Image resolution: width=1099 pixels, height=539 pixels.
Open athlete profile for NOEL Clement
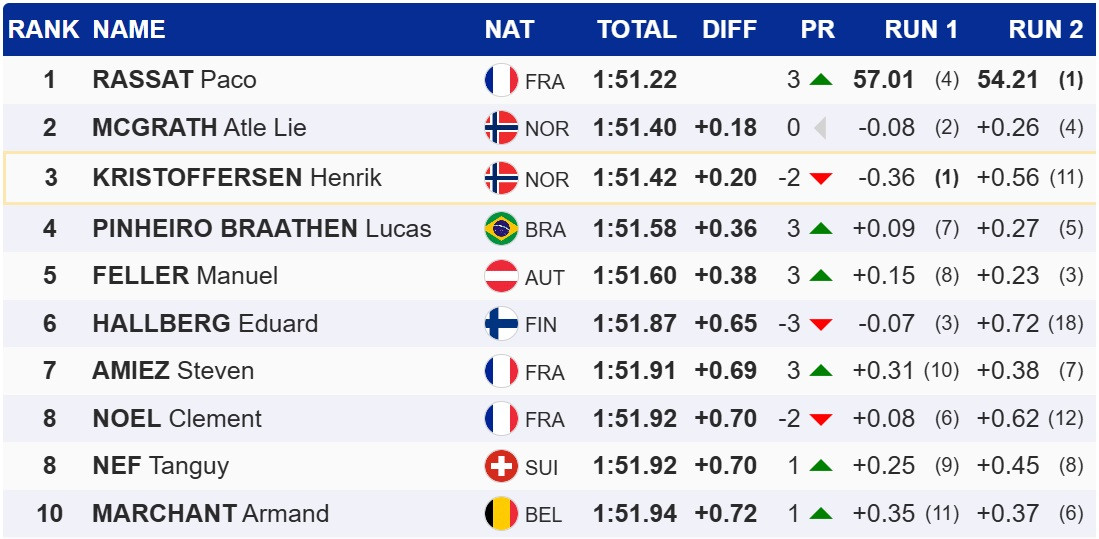tap(177, 418)
